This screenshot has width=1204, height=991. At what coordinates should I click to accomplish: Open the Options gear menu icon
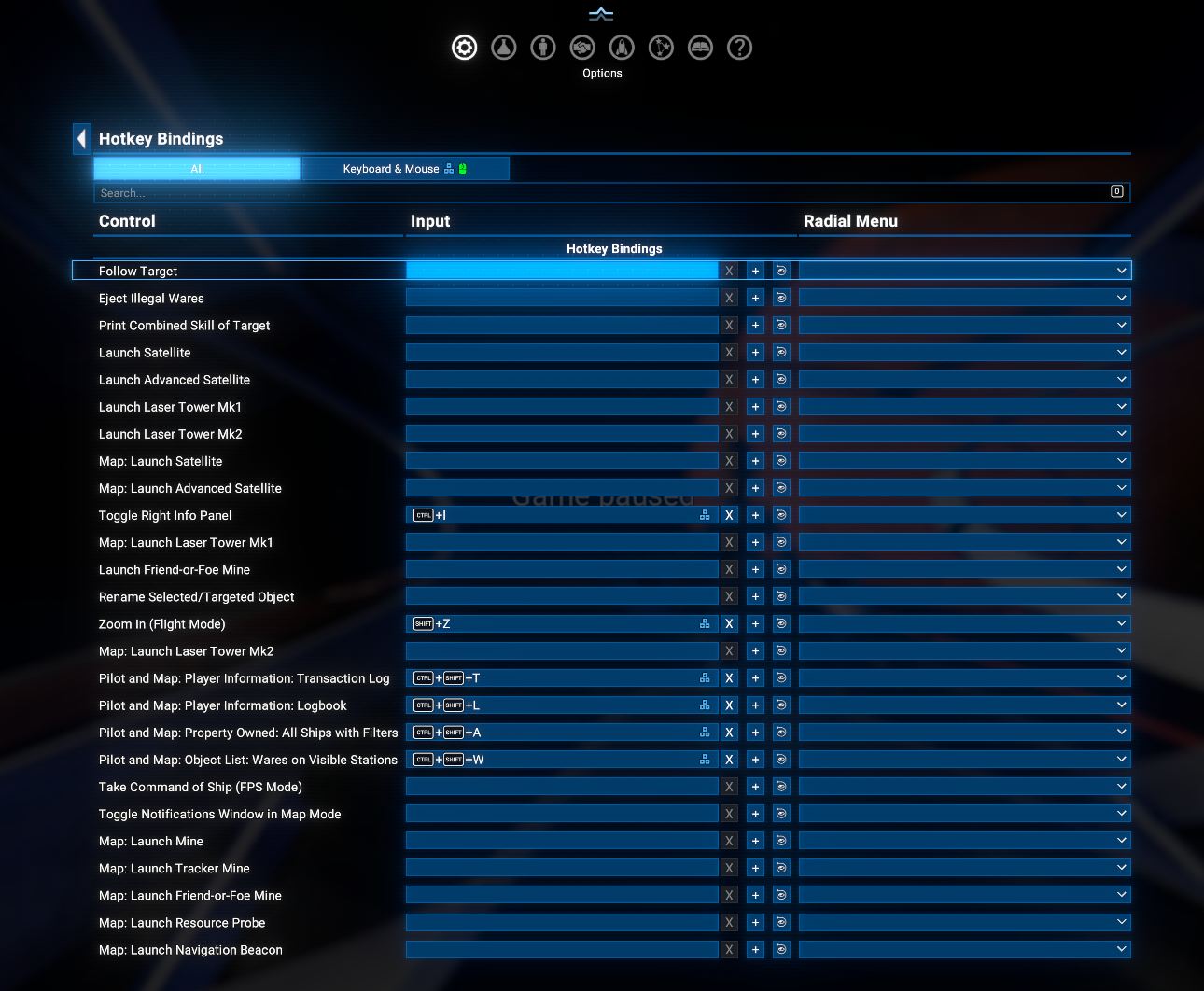[464, 48]
